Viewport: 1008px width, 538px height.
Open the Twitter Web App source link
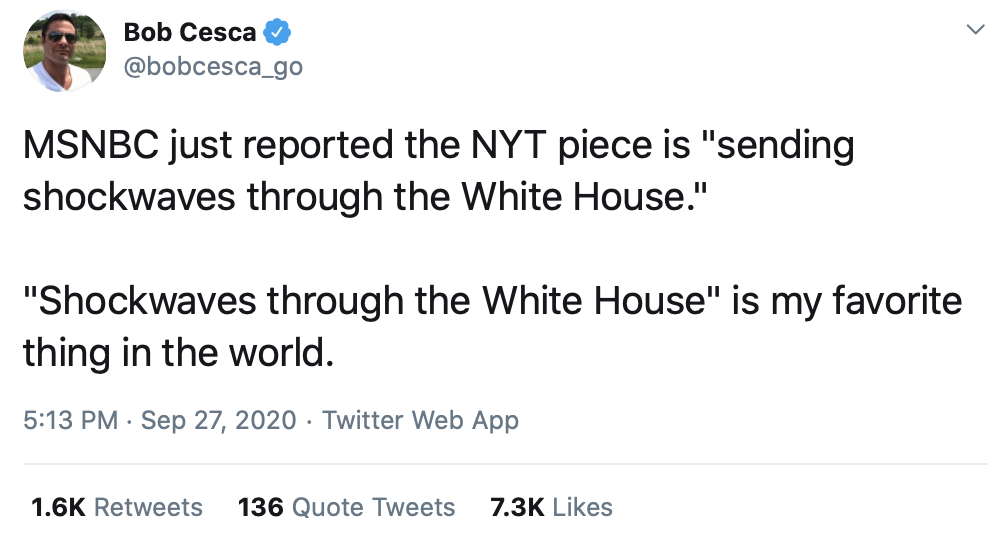[x=420, y=420]
